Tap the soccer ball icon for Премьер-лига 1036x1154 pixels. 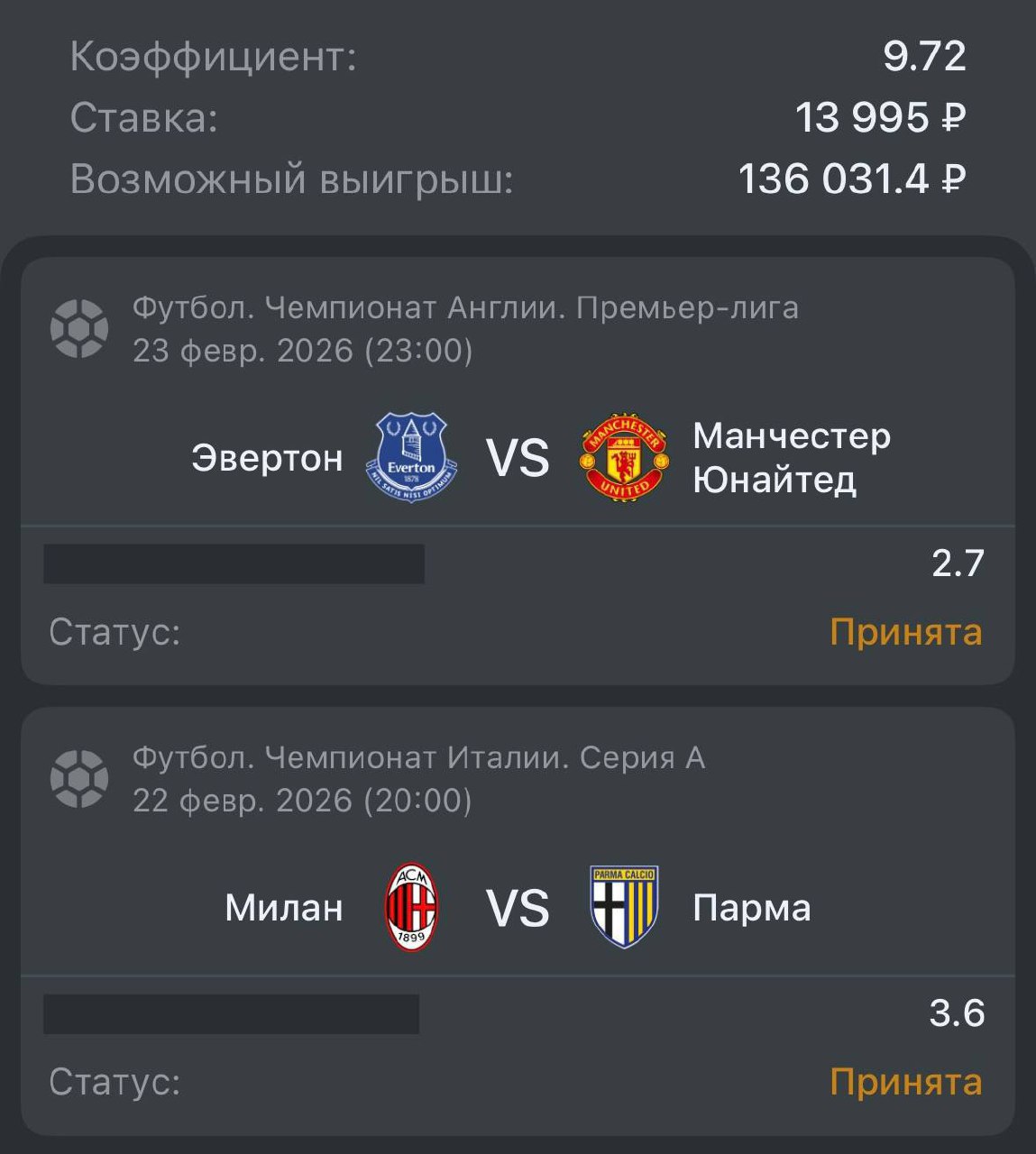[x=79, y=329]
